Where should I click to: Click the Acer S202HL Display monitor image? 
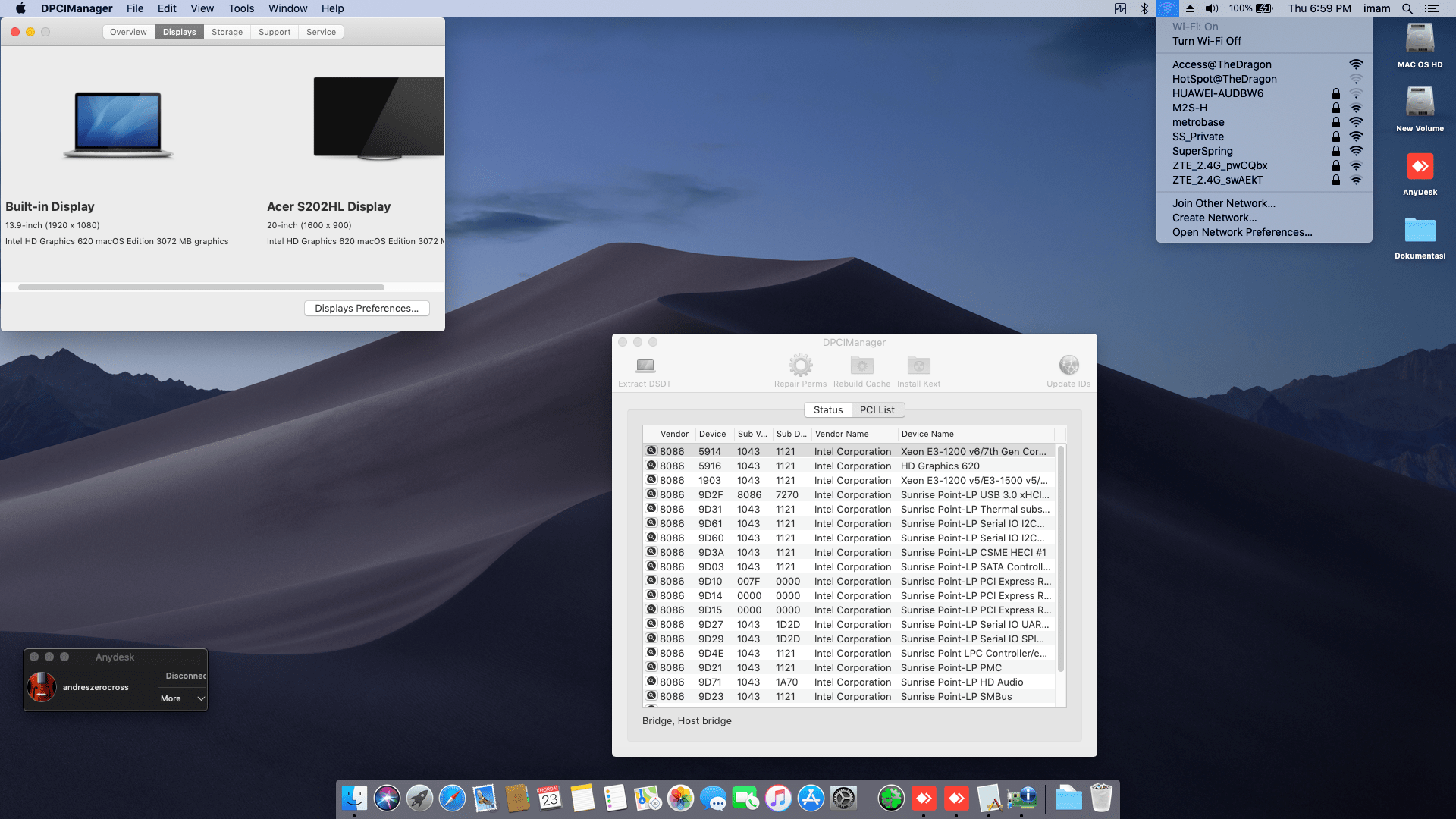[379, 118]
